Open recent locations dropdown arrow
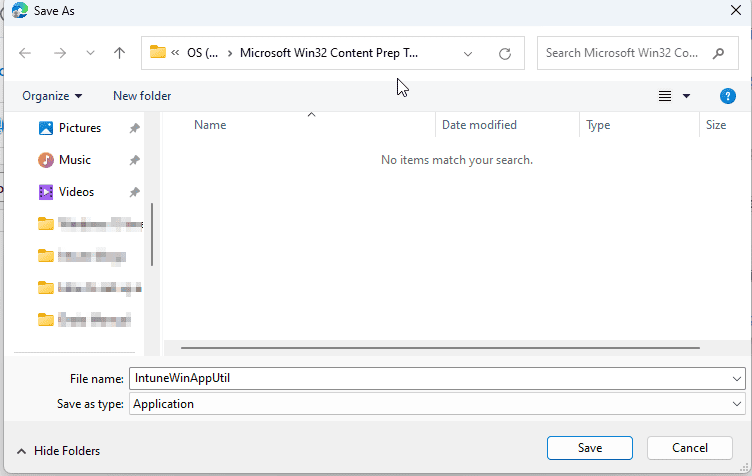Screen dimensions: 752x476 point(90,53)
